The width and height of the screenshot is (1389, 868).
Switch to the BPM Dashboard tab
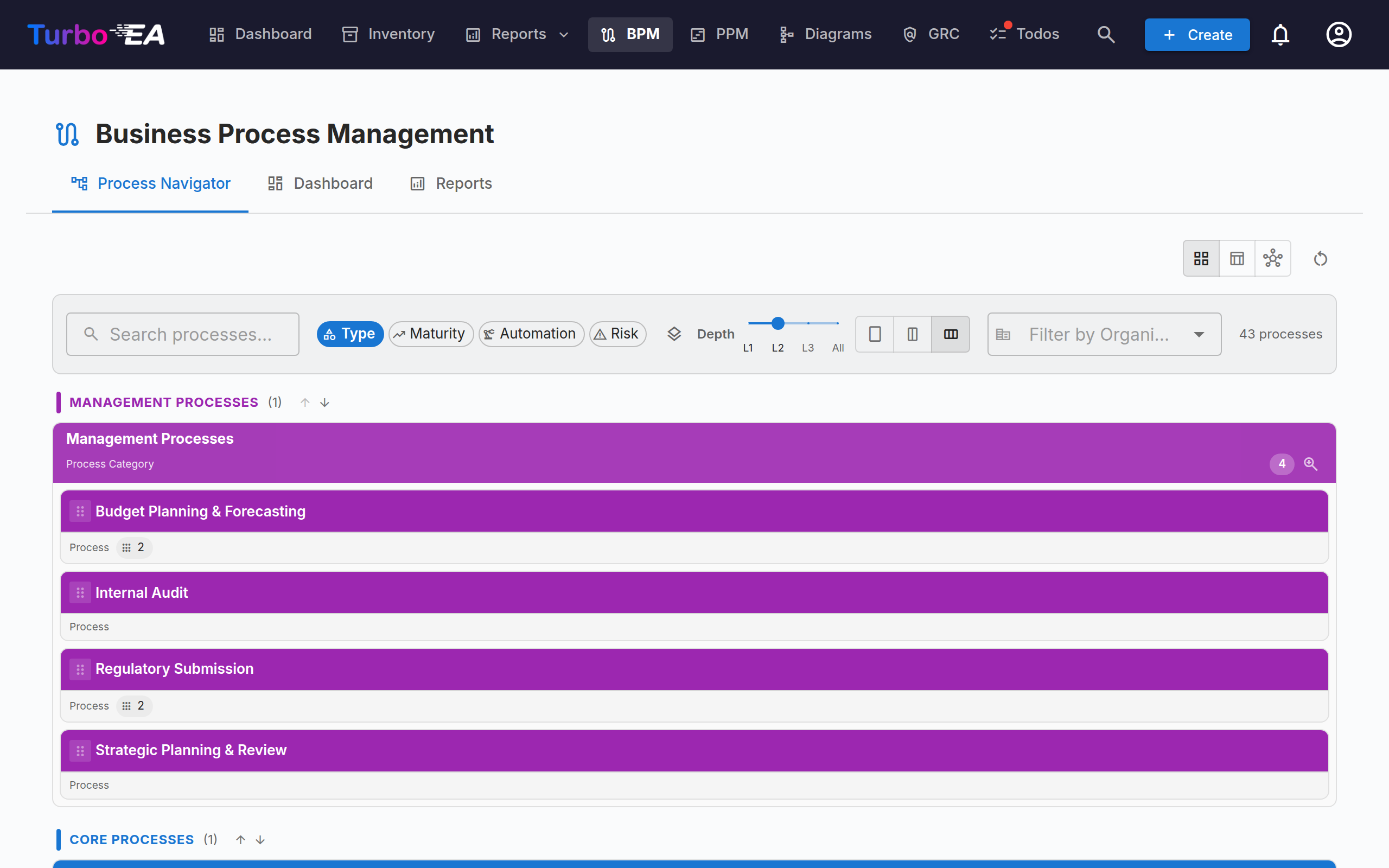[x=320, y=184]
